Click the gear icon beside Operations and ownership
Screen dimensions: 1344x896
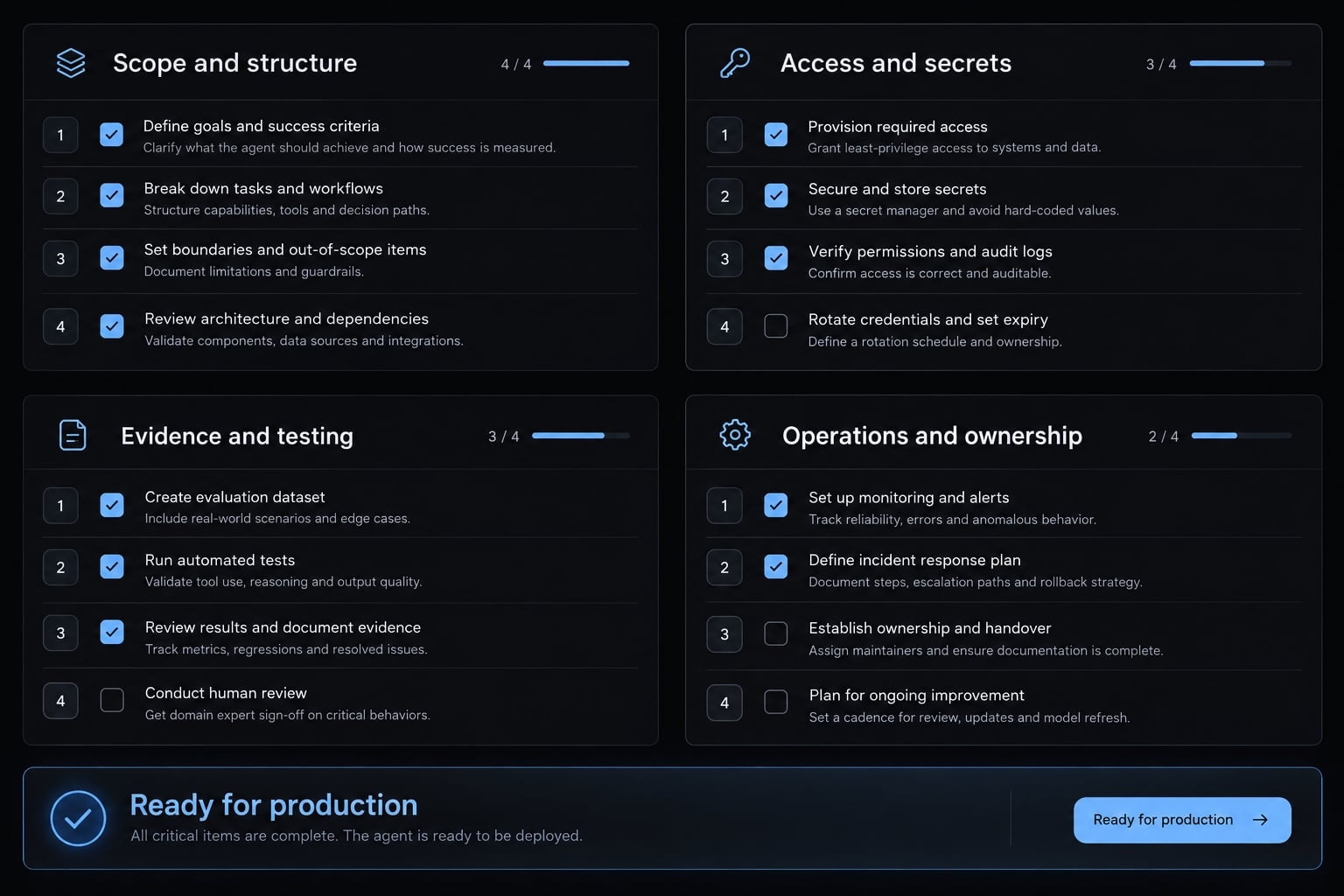pyautogui.click(x=735, y=435)
